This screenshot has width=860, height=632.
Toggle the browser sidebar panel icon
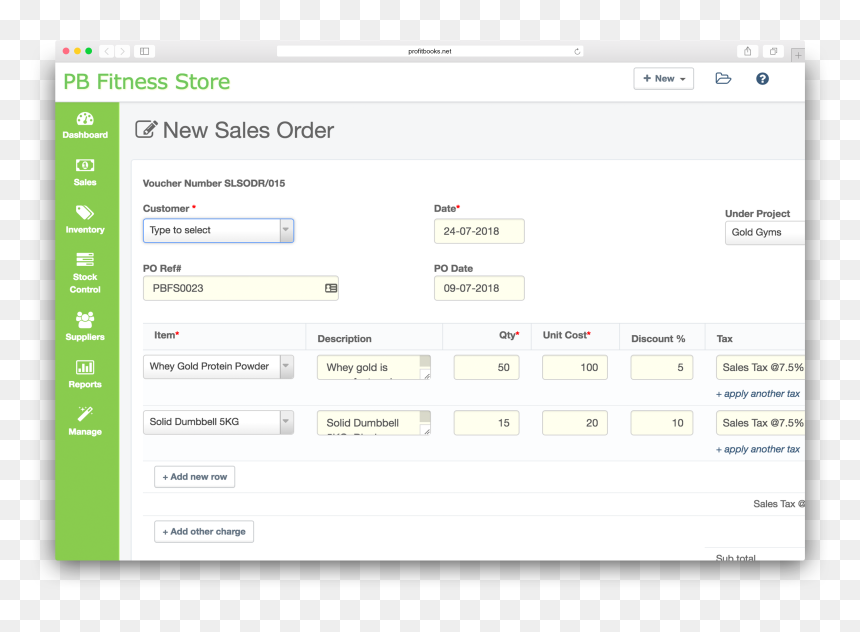(x=144, y=51)
